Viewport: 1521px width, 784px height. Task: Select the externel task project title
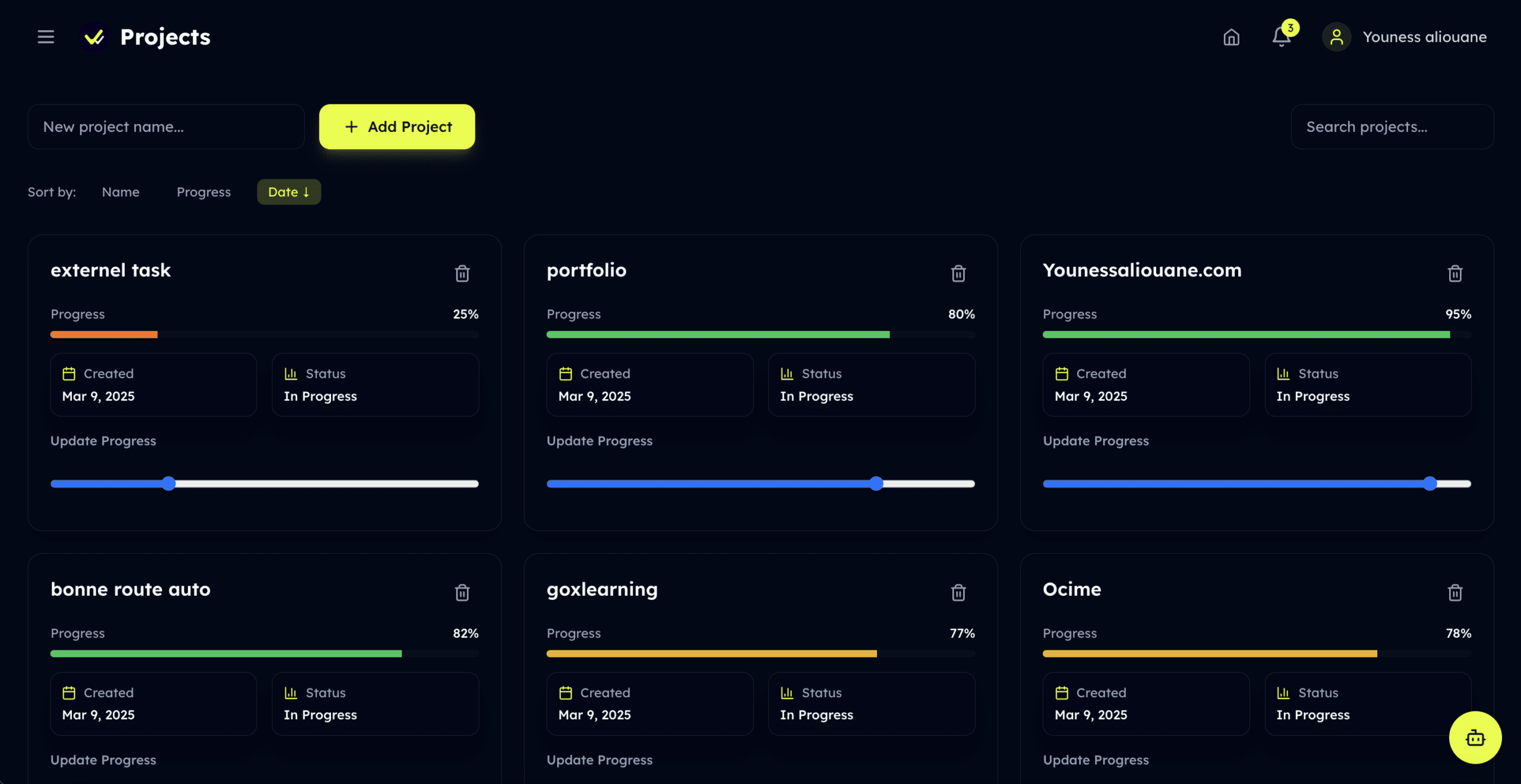pyautogui.click(x=111, y=270)
